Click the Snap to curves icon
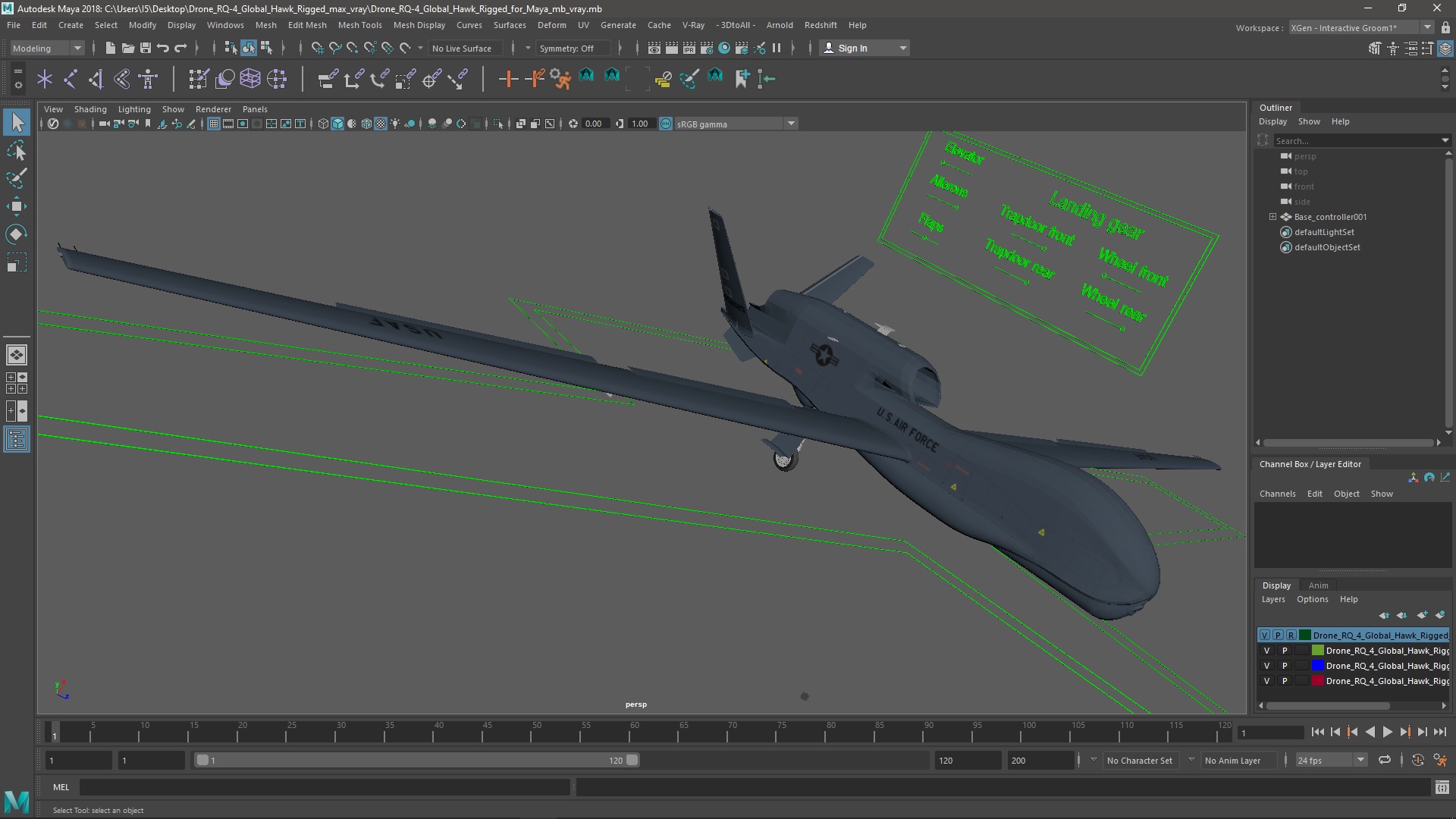Screen dimensions: 1456x819 (x=334, y=48)
